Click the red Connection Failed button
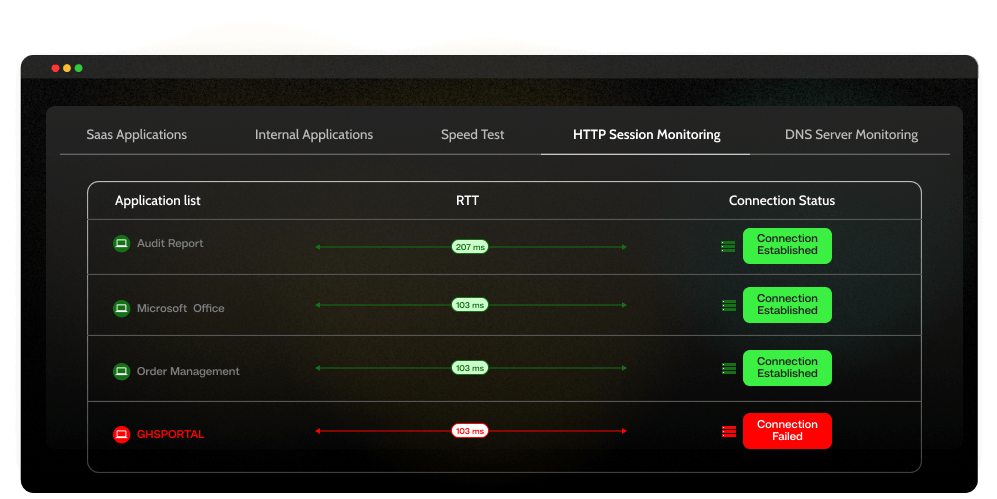 (787, 431)
